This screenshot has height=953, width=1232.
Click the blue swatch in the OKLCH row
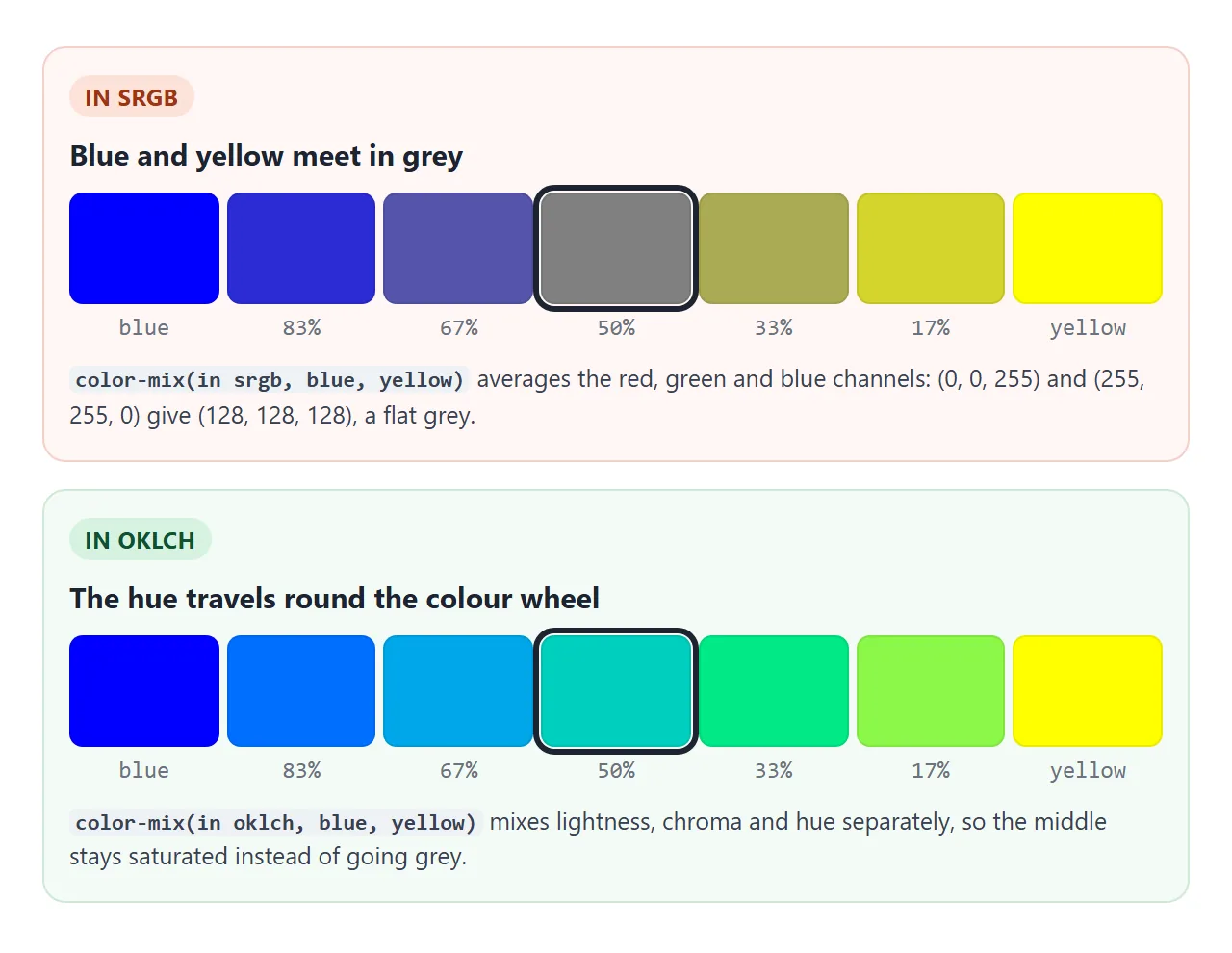click(144, 691)
